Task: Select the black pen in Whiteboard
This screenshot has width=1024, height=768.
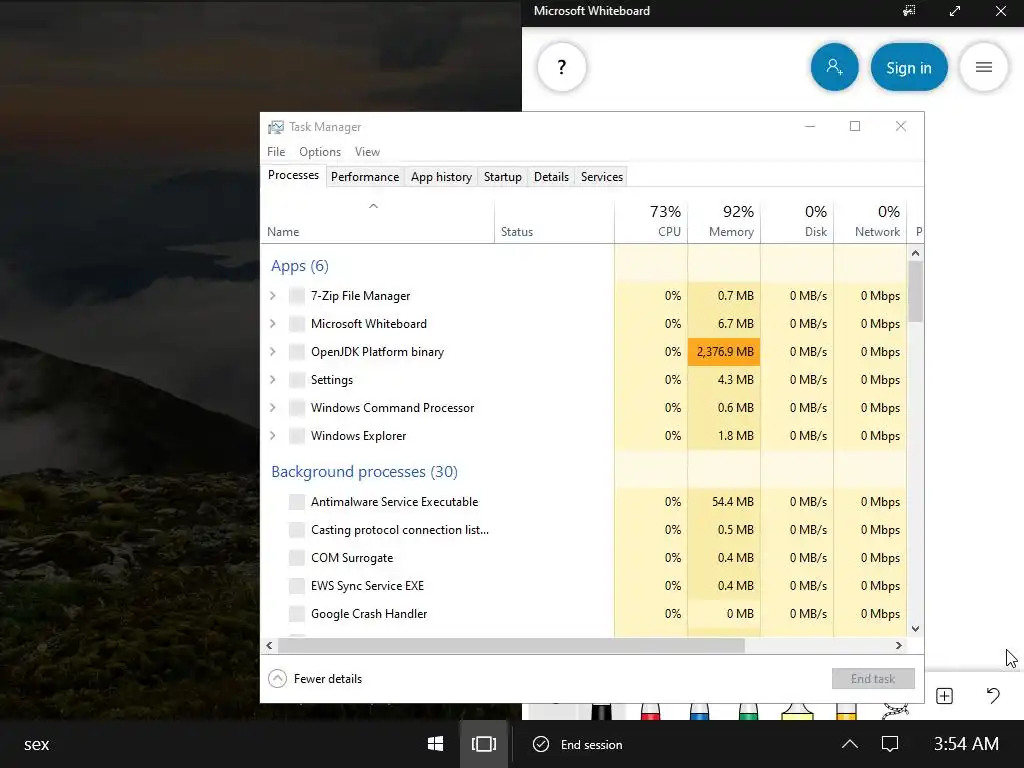Action: [x=601, y=711]
